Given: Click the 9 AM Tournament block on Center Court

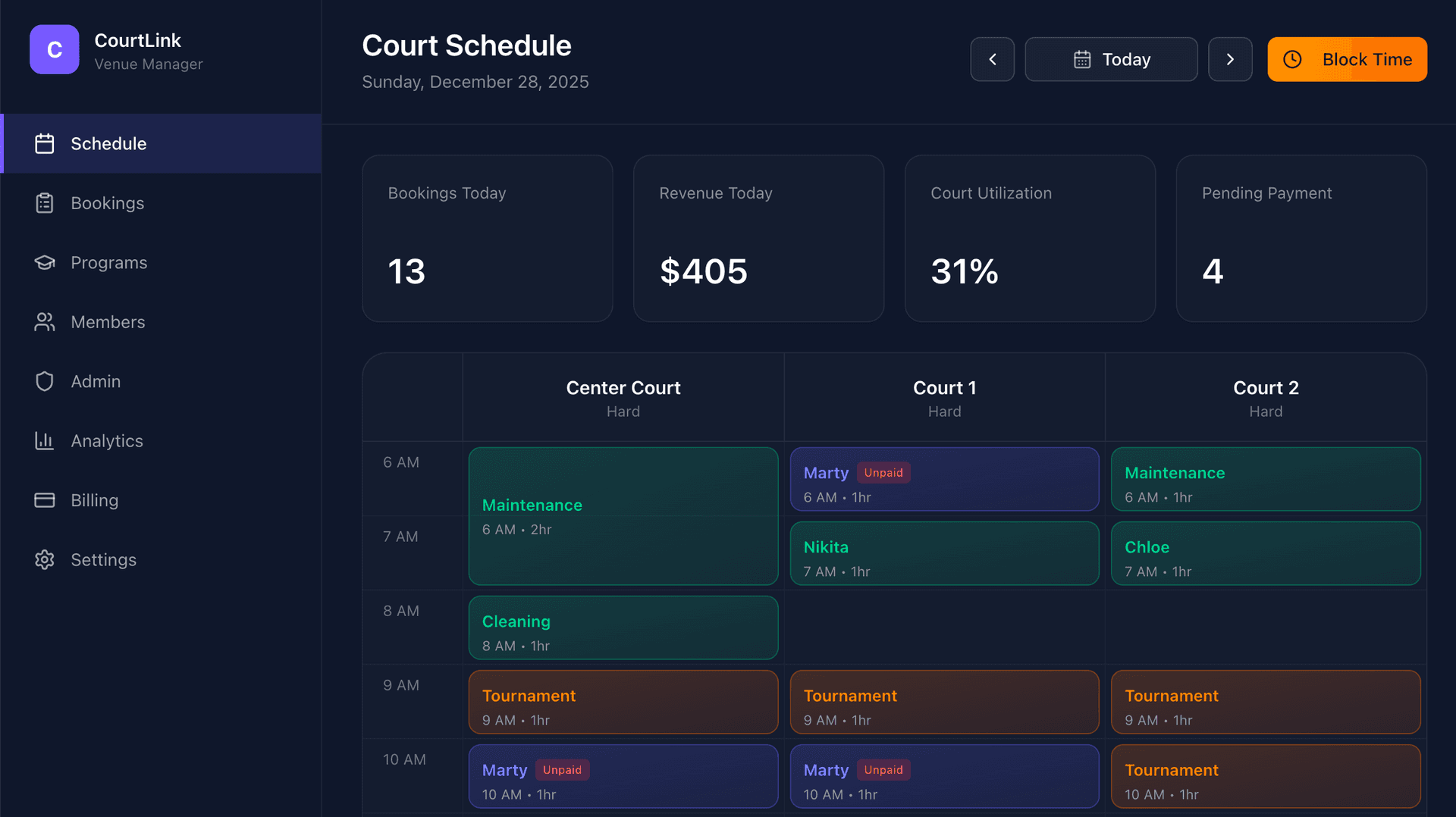Looking at the screenshot, I should (x=623, y=702).
